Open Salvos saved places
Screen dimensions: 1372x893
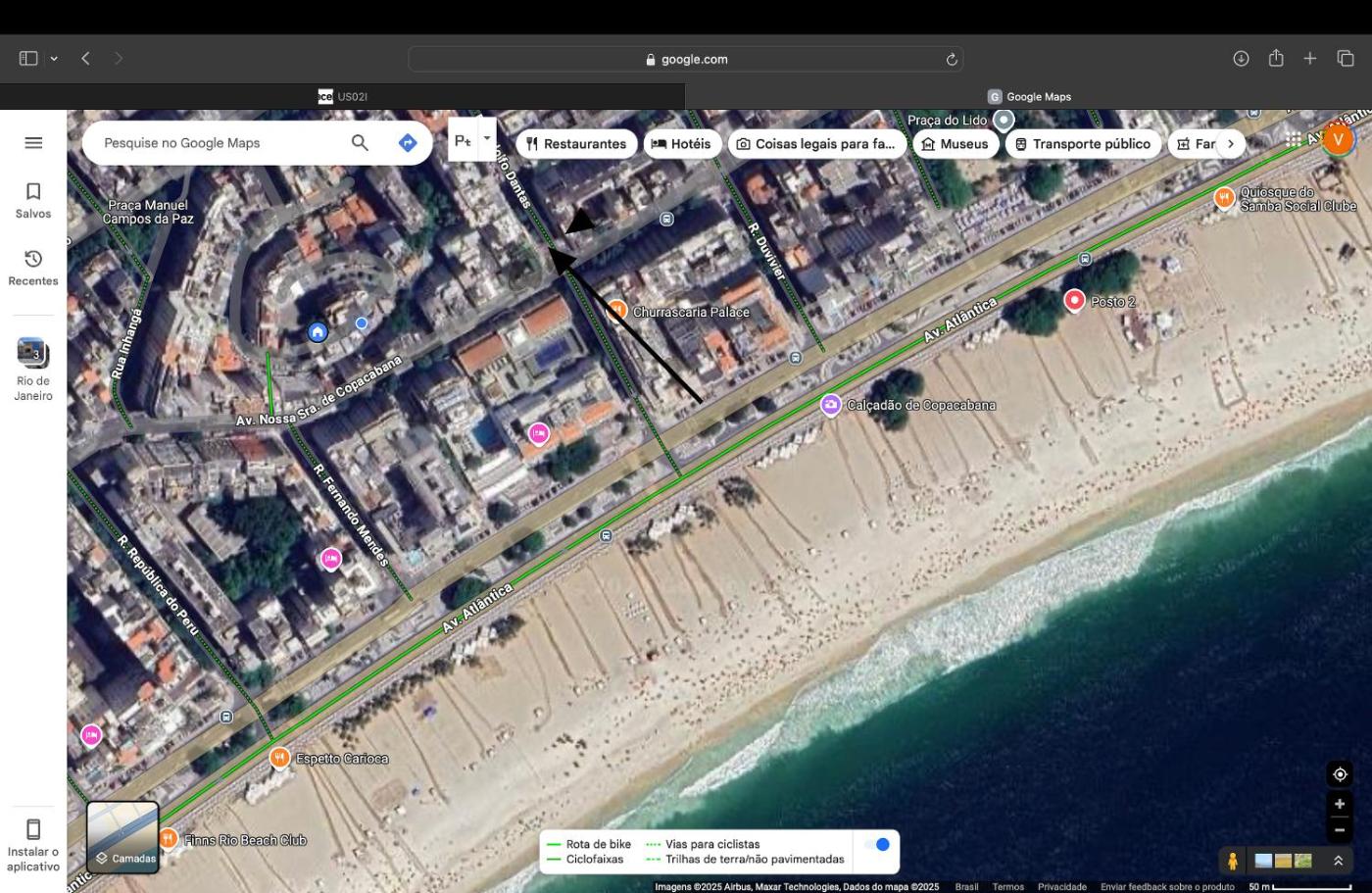[x=33, y=200]
